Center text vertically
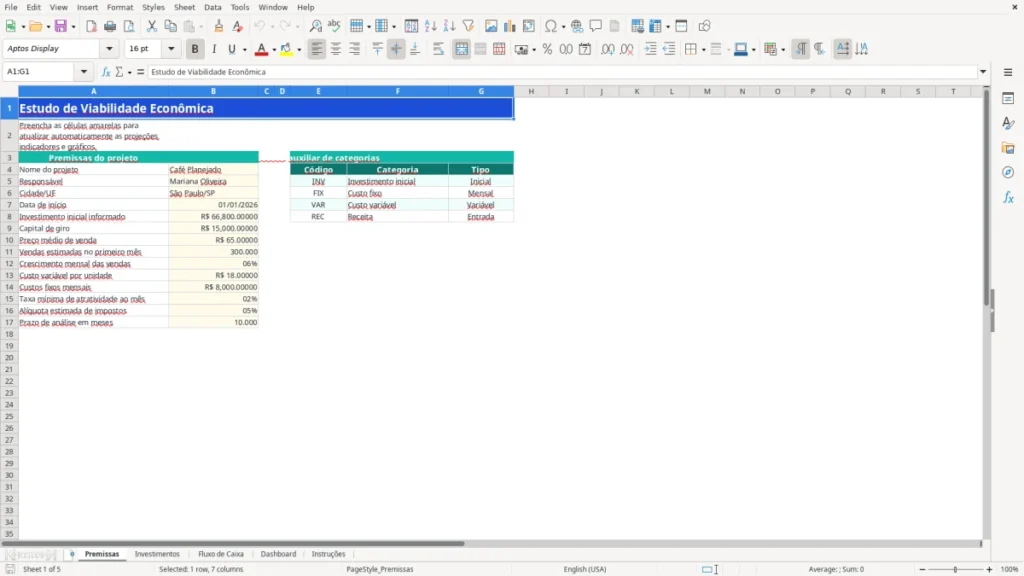The width and height of the screenshot is (1024, 576). pyautogui.click(x=396, y=49)
